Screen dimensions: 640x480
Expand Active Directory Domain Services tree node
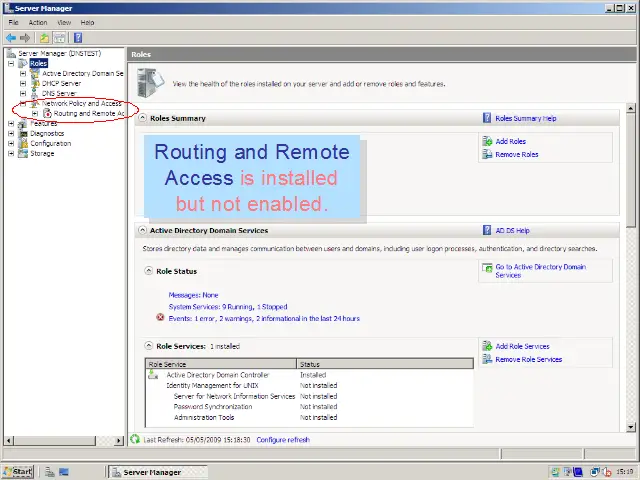[x=23, y=73]
